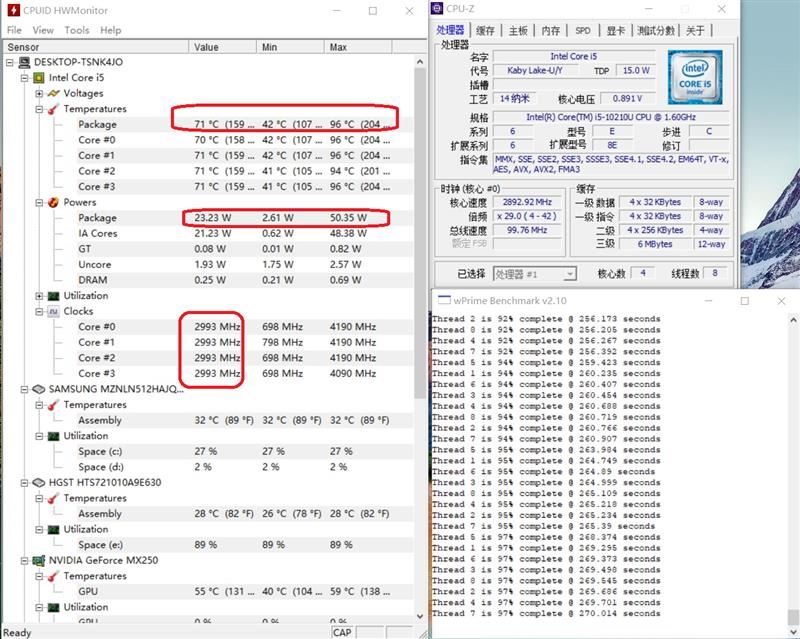Click the Clocks icon

53,311
